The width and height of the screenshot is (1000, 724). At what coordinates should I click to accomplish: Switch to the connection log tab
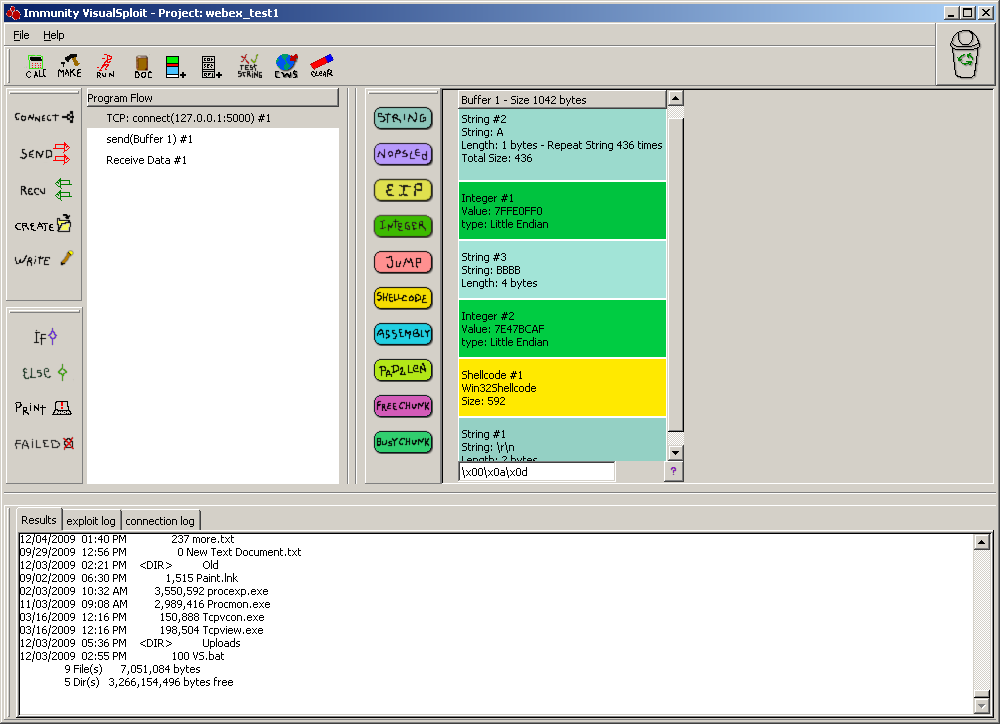tap(160, 521)
